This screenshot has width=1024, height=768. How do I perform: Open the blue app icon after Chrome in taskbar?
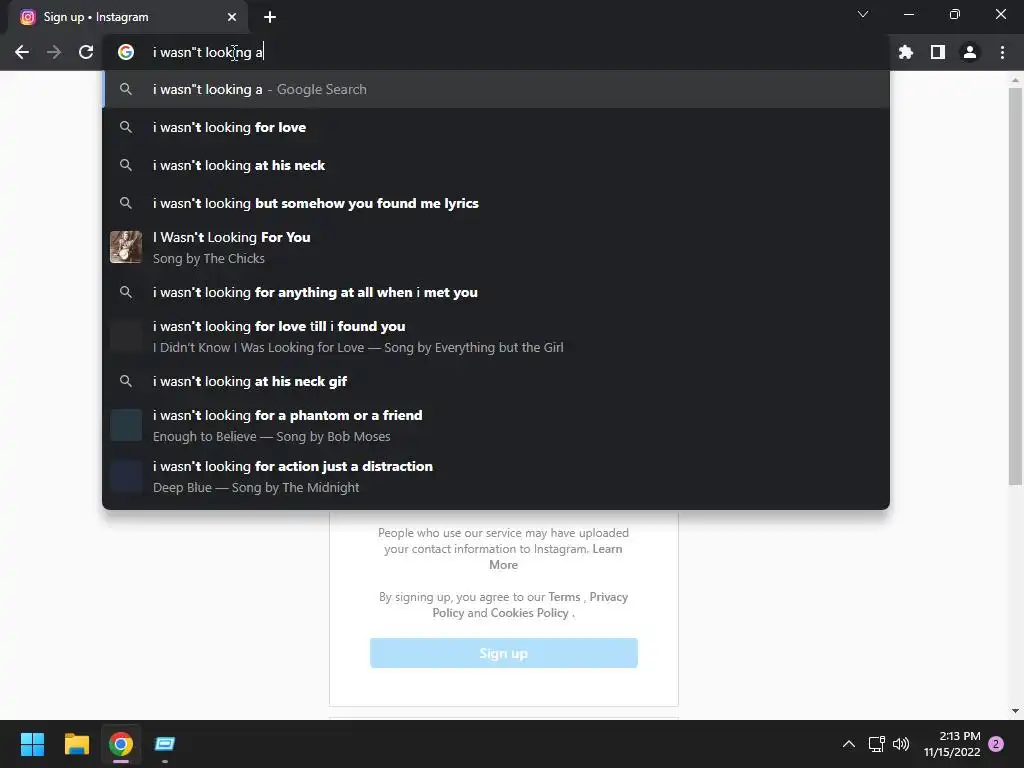coord(165,744)
